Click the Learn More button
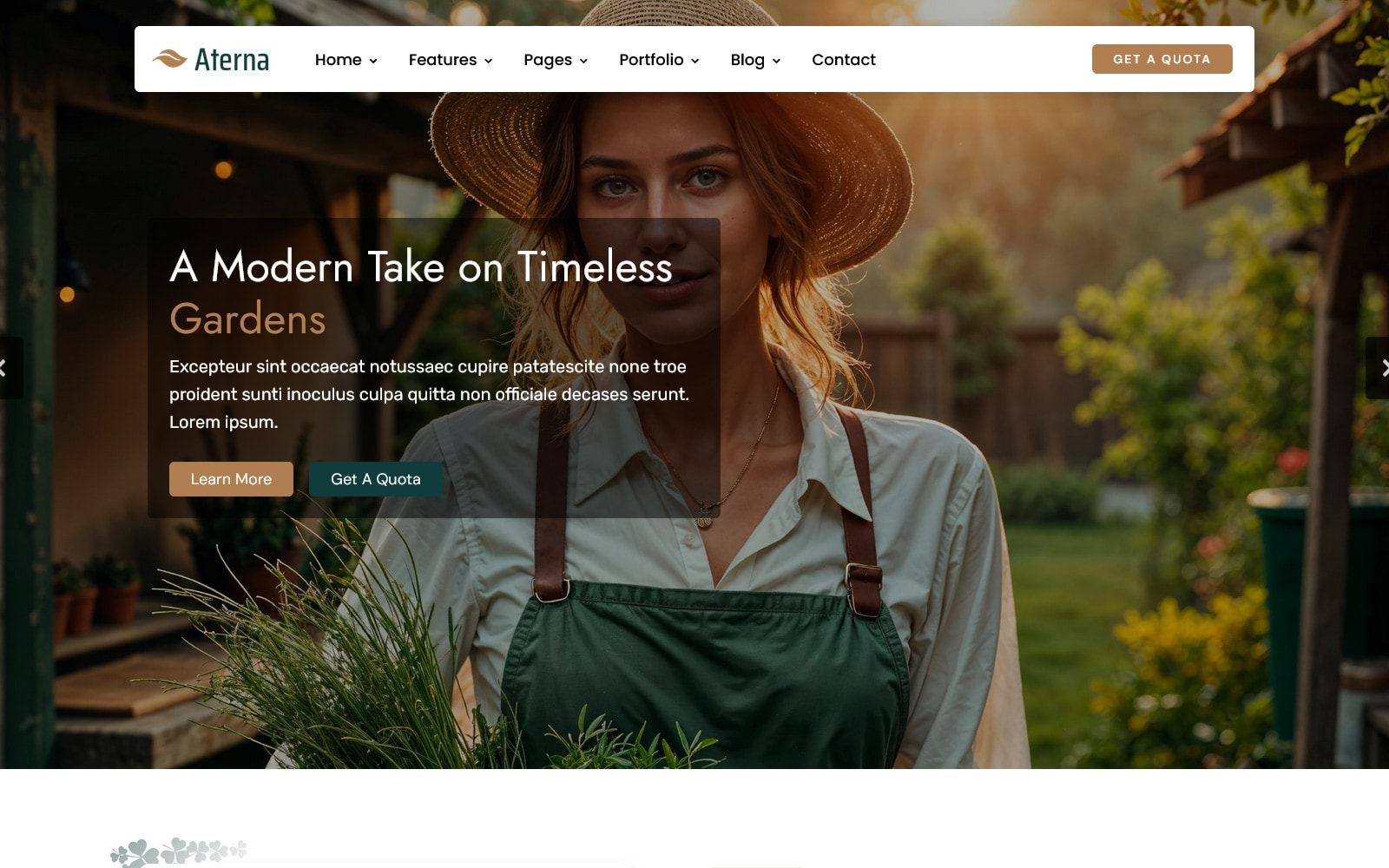 231,479
